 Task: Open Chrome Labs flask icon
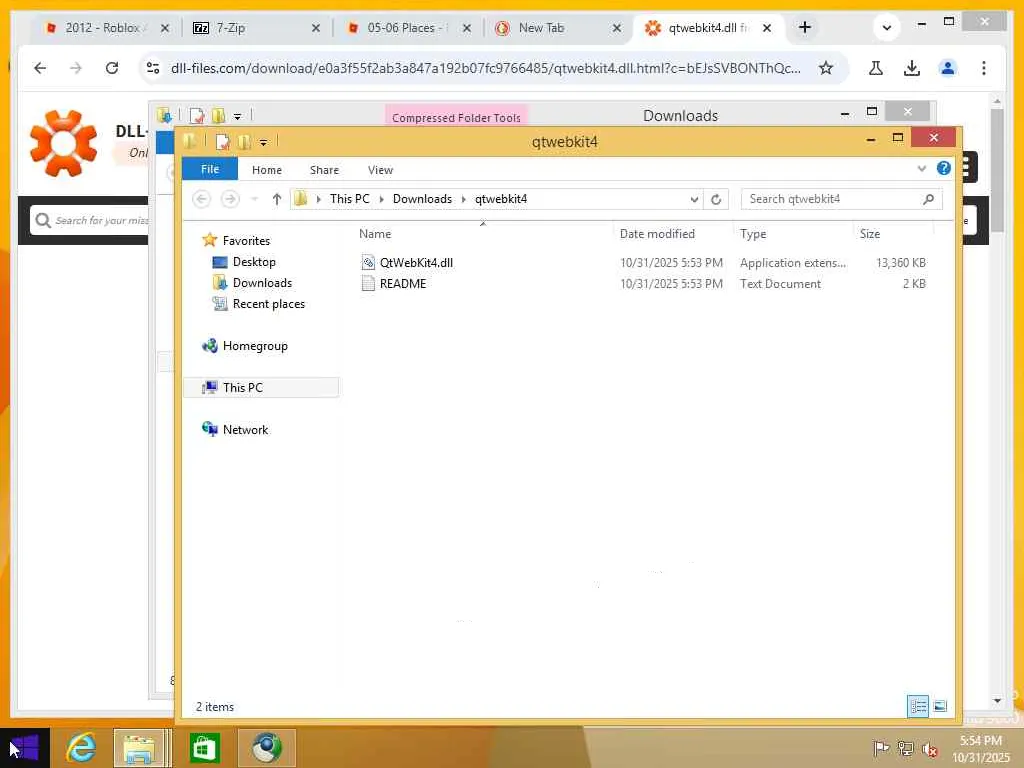point(876,68)
